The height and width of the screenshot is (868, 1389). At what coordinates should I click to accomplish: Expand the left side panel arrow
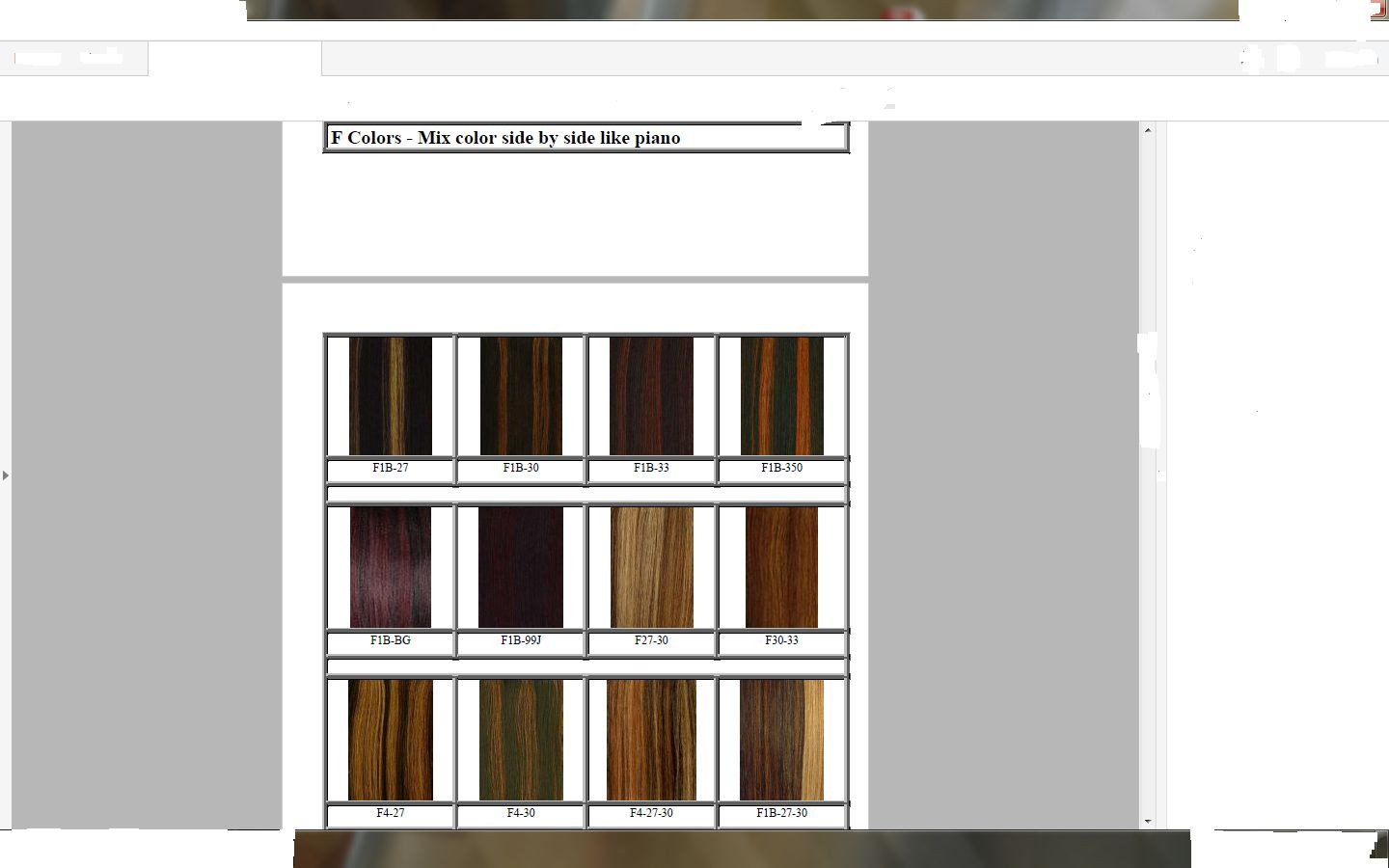6,475
